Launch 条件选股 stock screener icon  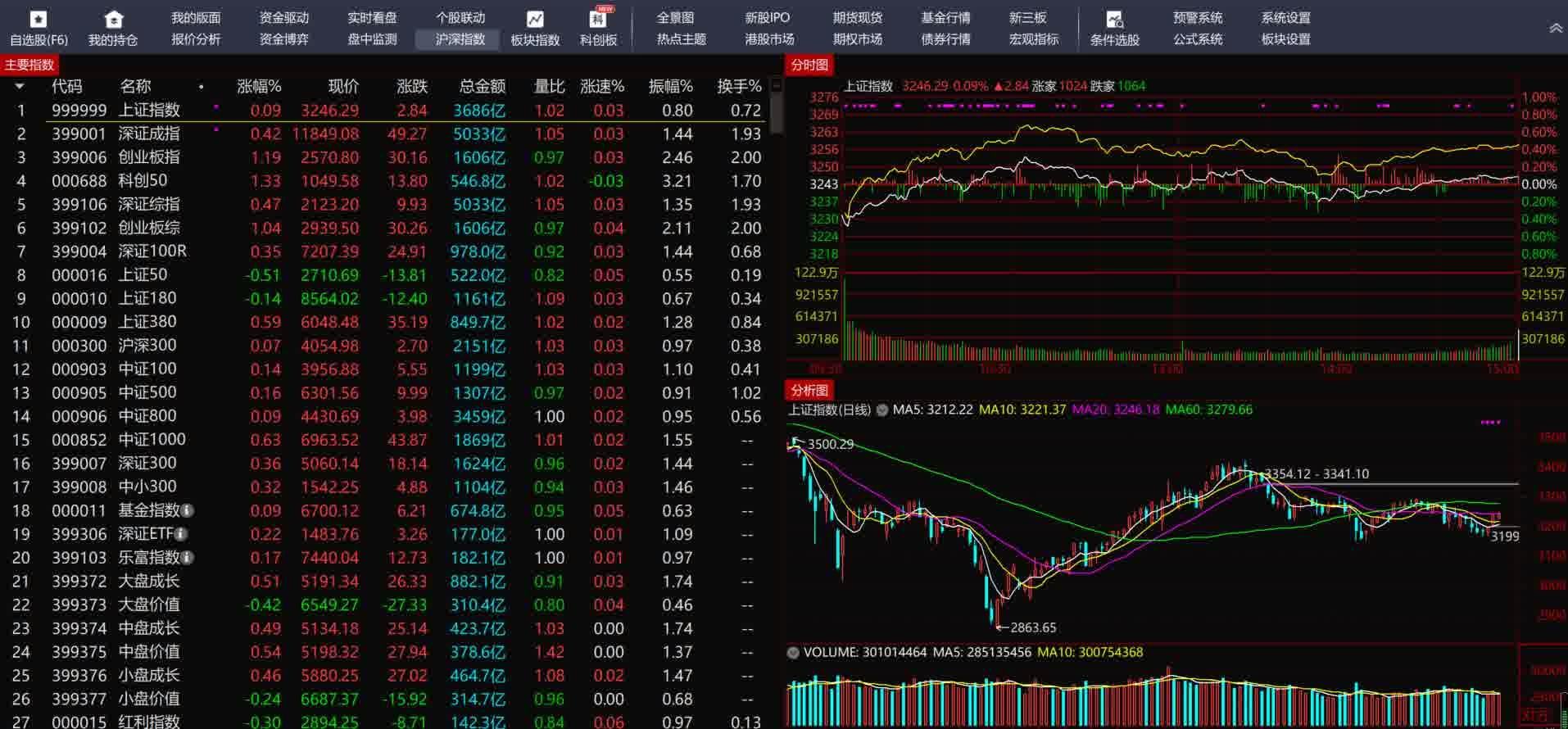click(x=1114, y=20)
